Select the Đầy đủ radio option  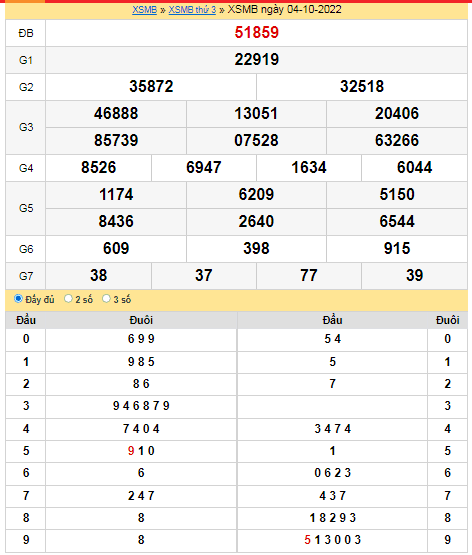coord(18,299)
